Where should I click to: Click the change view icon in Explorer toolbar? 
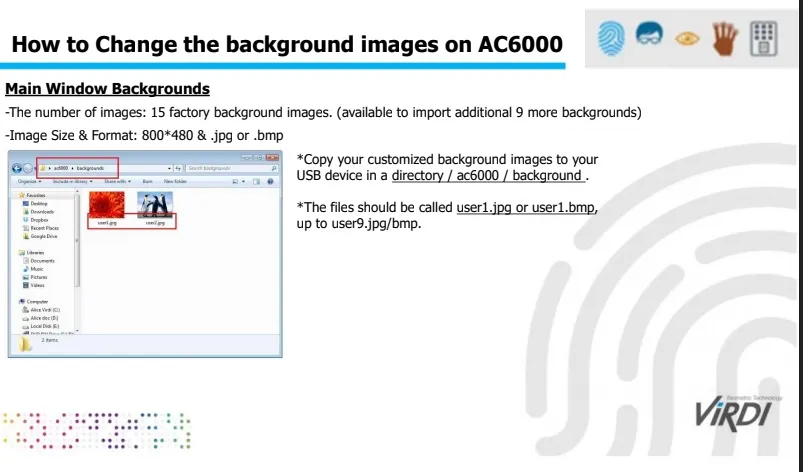coord(235,182)
